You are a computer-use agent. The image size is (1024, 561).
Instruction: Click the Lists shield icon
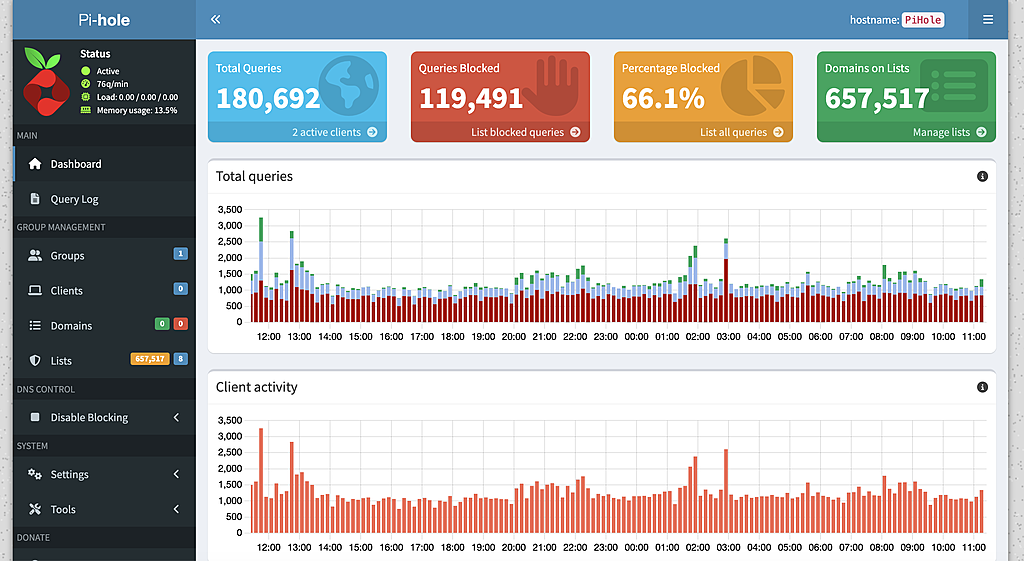pos(35,360)
